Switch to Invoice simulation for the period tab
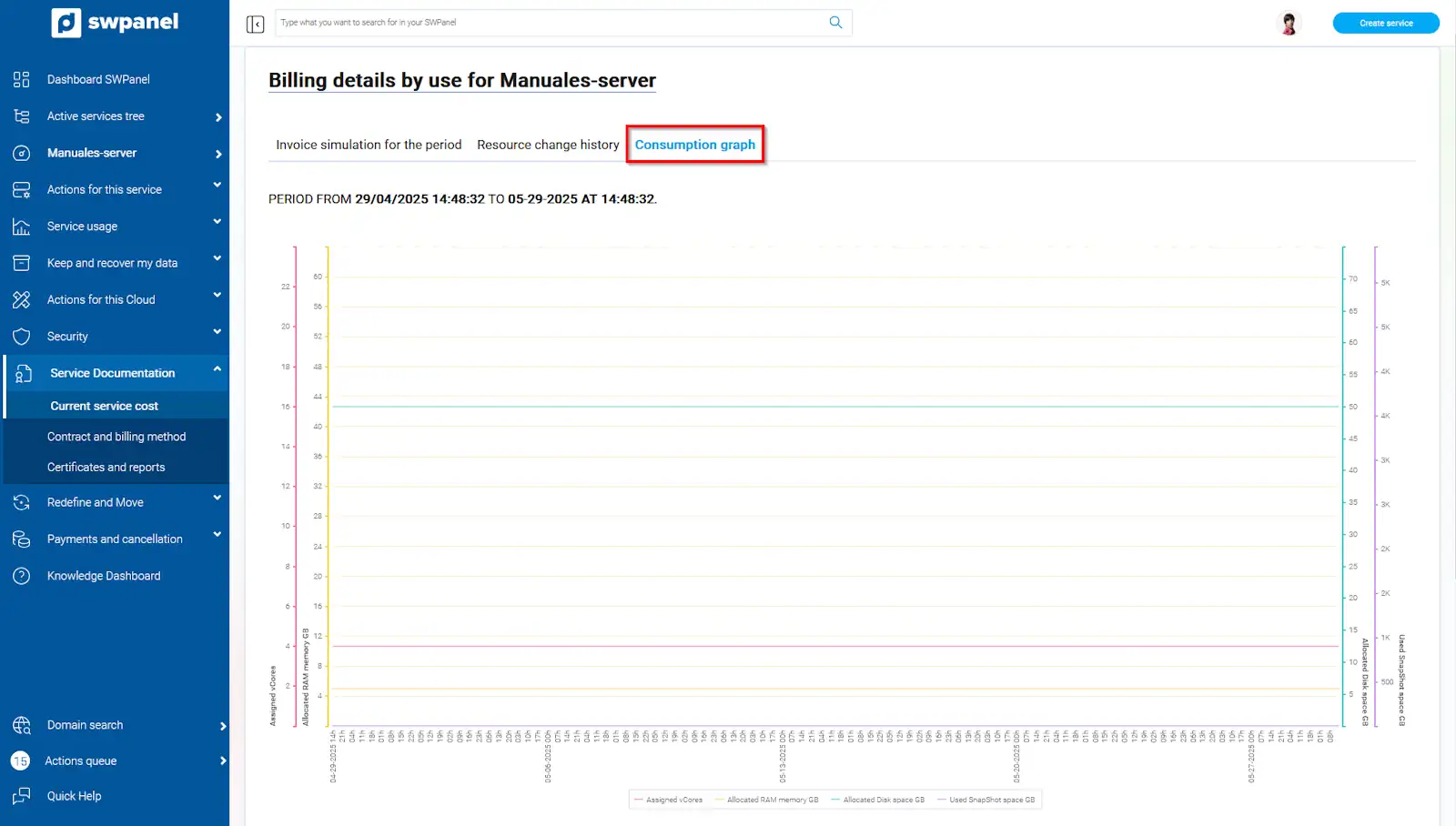The width and height of the screenshot is (1456, 826). (x=369, y=145)
